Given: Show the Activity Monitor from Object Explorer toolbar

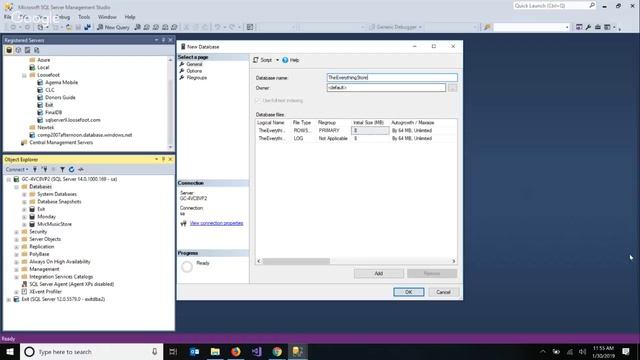Looking at the screenshot, I should (x=81, y=169).
